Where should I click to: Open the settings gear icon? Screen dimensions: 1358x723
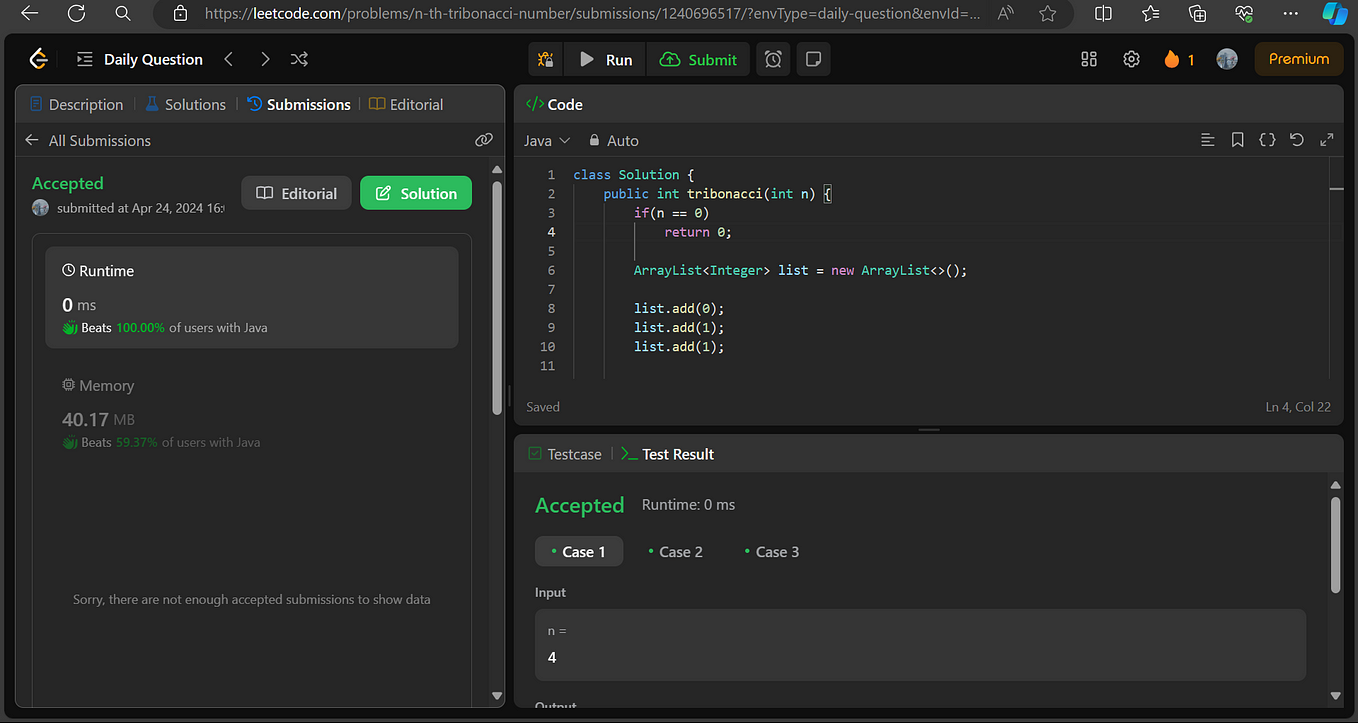click(x=1131, y=59)
